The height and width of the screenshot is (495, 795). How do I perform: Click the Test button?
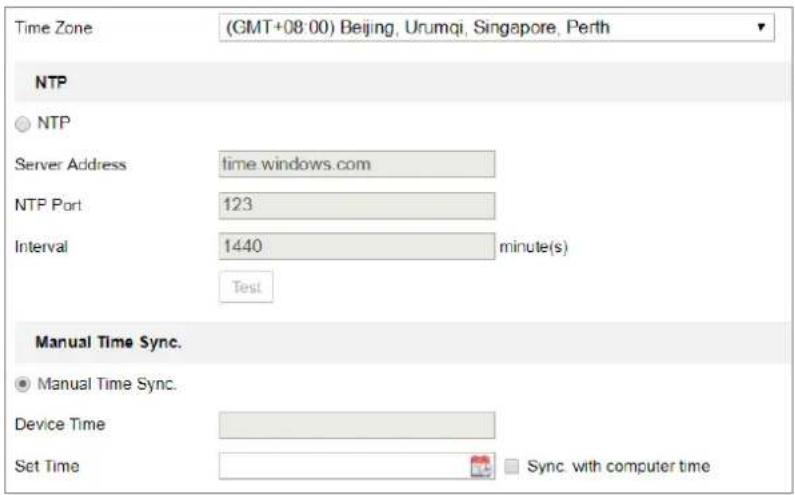[x=246, y=287]
